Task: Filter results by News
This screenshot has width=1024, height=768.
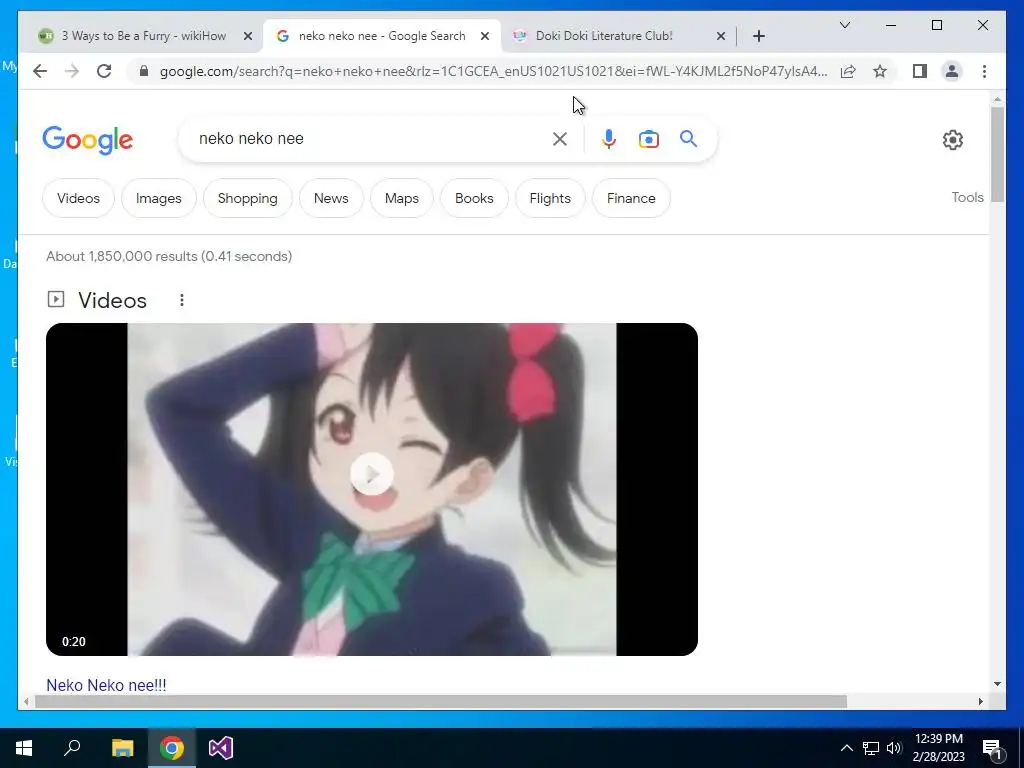Action: pos(331,198)
